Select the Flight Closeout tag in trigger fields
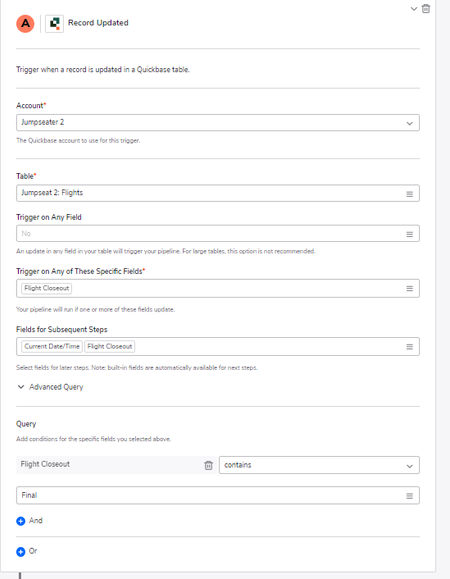This screenshot has width=450, height=579. point(47,288)
